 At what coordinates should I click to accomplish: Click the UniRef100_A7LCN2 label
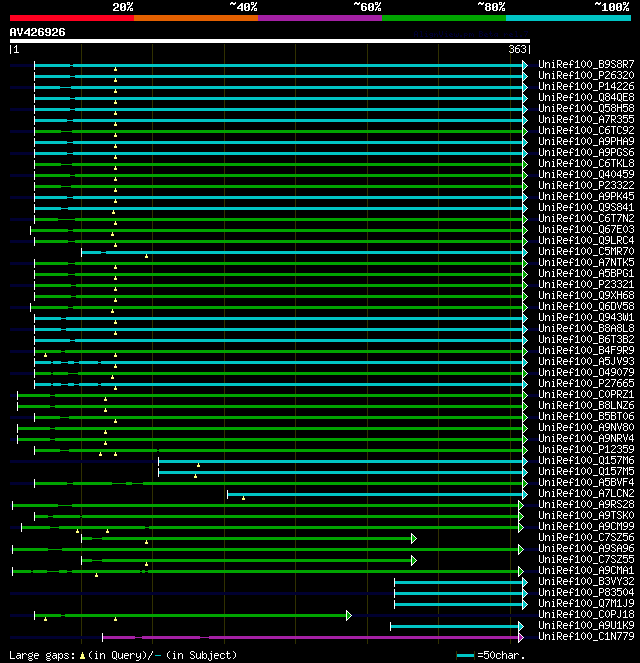[586, 493]
